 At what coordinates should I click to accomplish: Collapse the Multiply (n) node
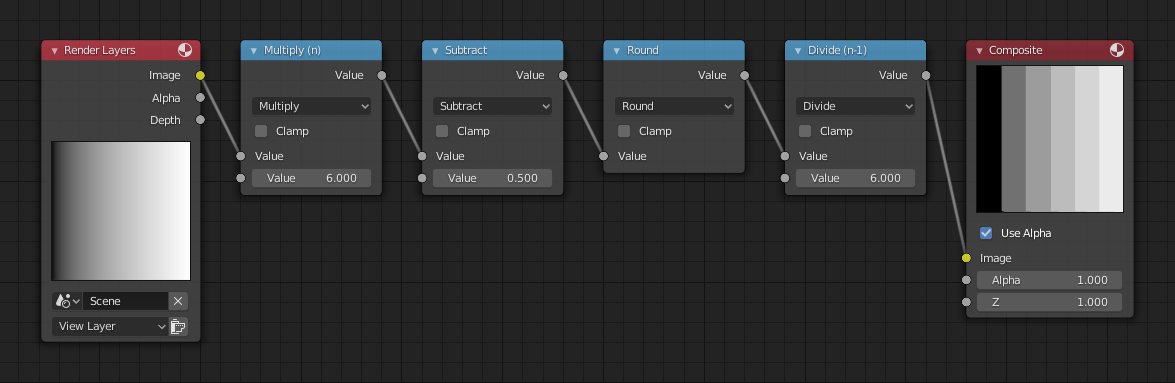coord(254,51)
